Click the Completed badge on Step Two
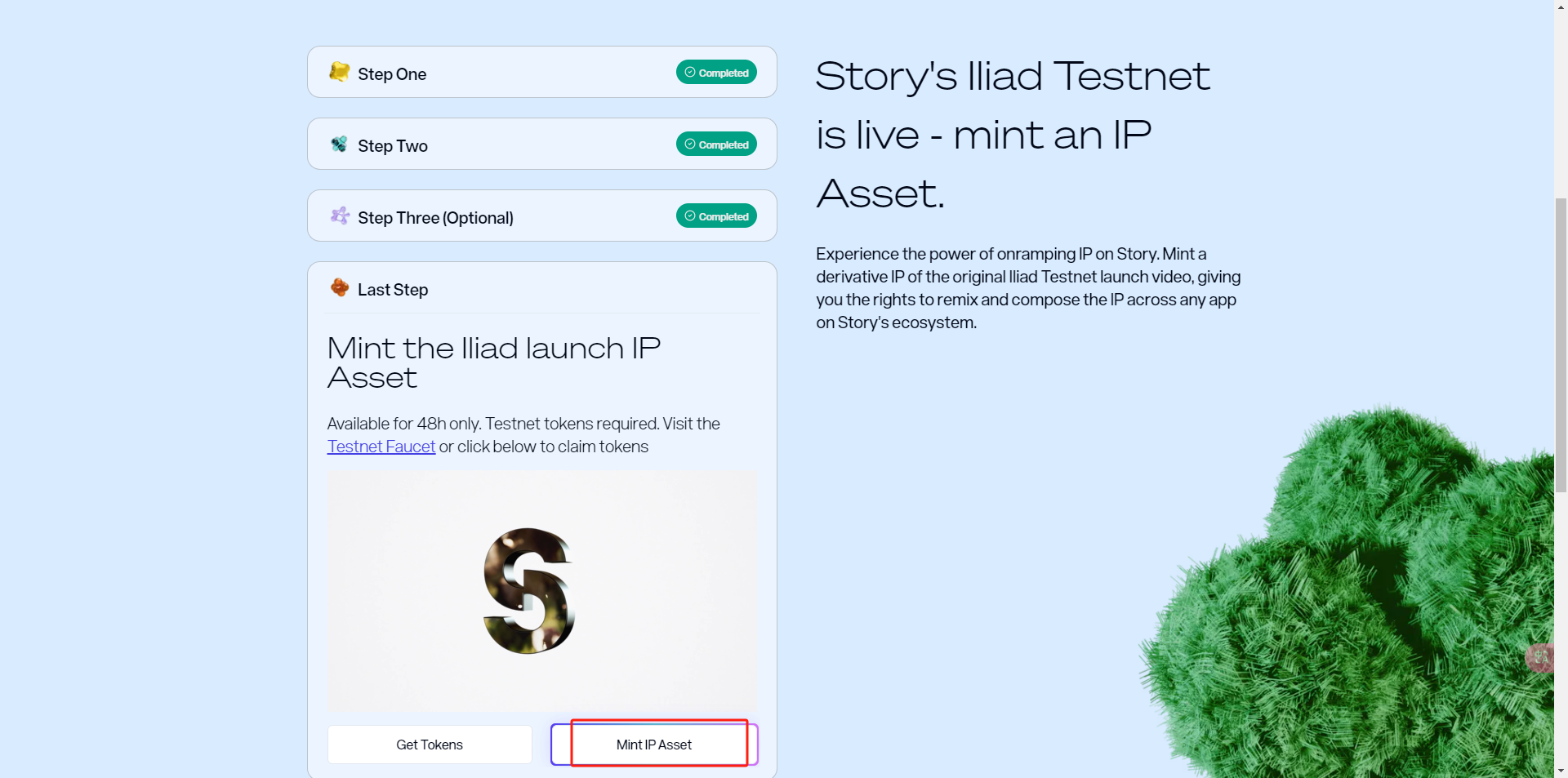This screenshot has height=778, width=1568. [x=716, y=144]
